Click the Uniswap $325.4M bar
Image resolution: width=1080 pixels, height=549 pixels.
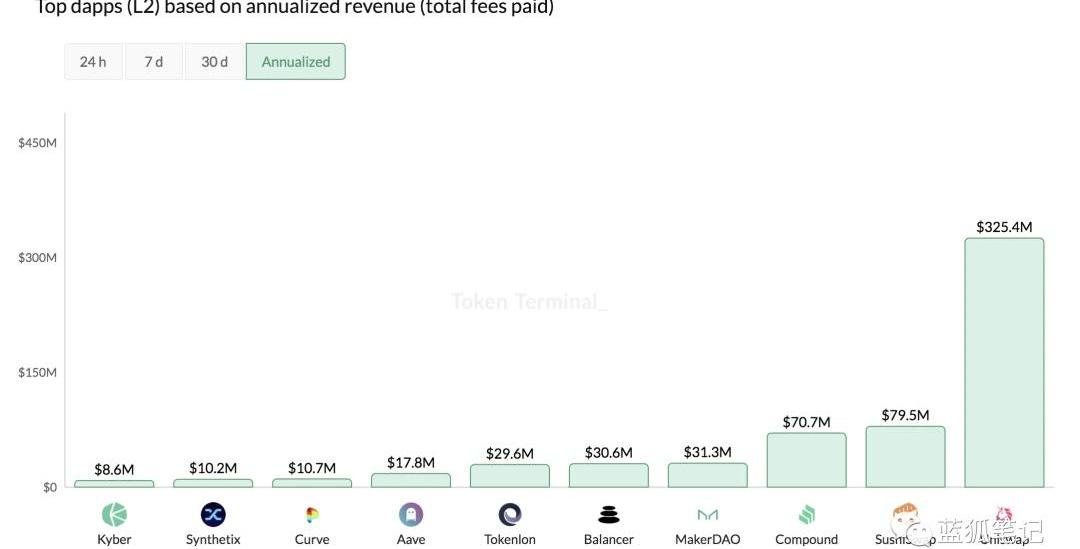tap(1004, 363)
